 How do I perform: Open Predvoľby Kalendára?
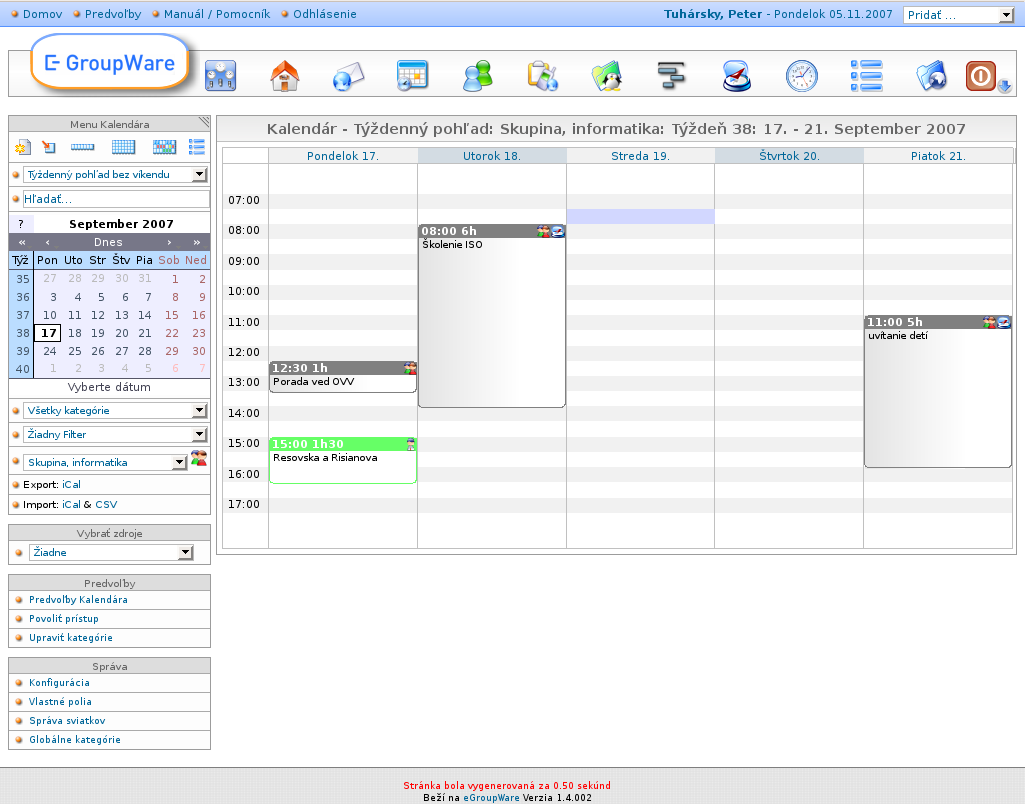tap(78, 599)
